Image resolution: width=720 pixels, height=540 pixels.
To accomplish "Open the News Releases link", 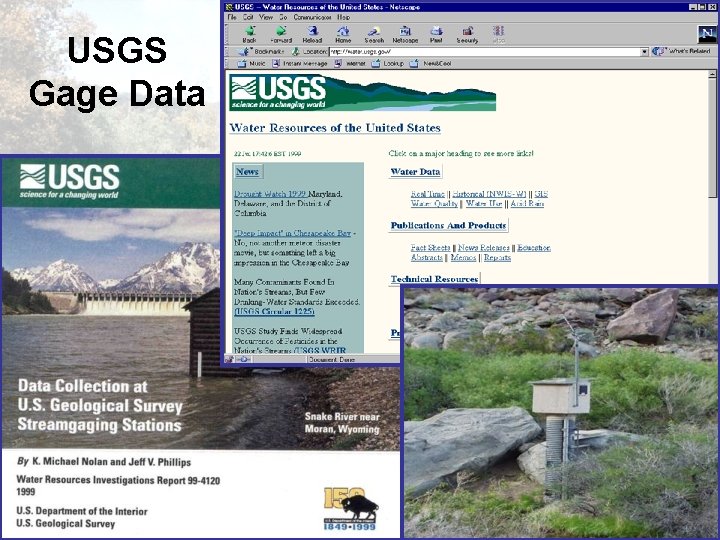I will click(x=484, y=248).
